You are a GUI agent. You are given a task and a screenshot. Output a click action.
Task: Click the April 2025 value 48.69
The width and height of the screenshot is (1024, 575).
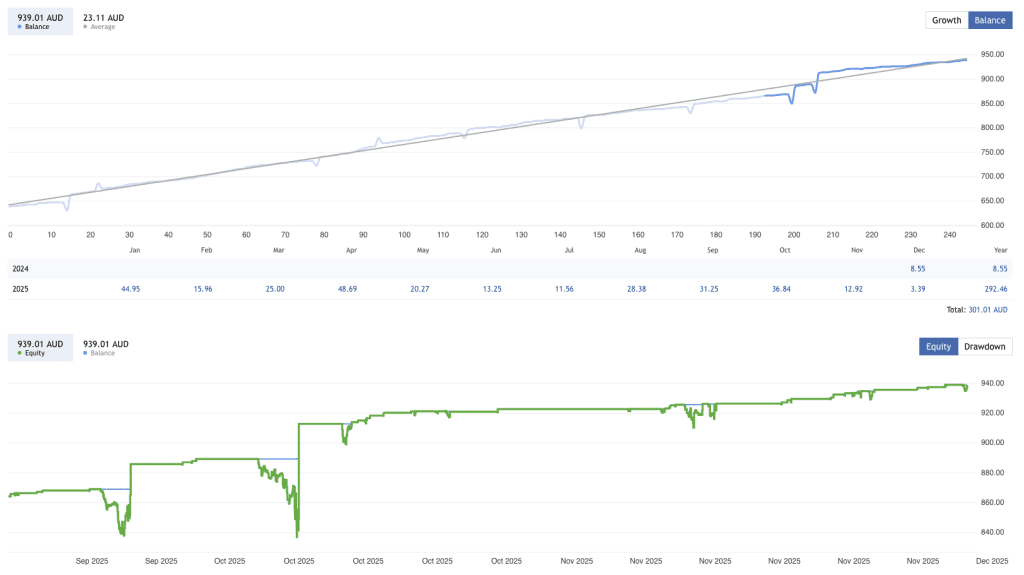[x=347, y=289]
